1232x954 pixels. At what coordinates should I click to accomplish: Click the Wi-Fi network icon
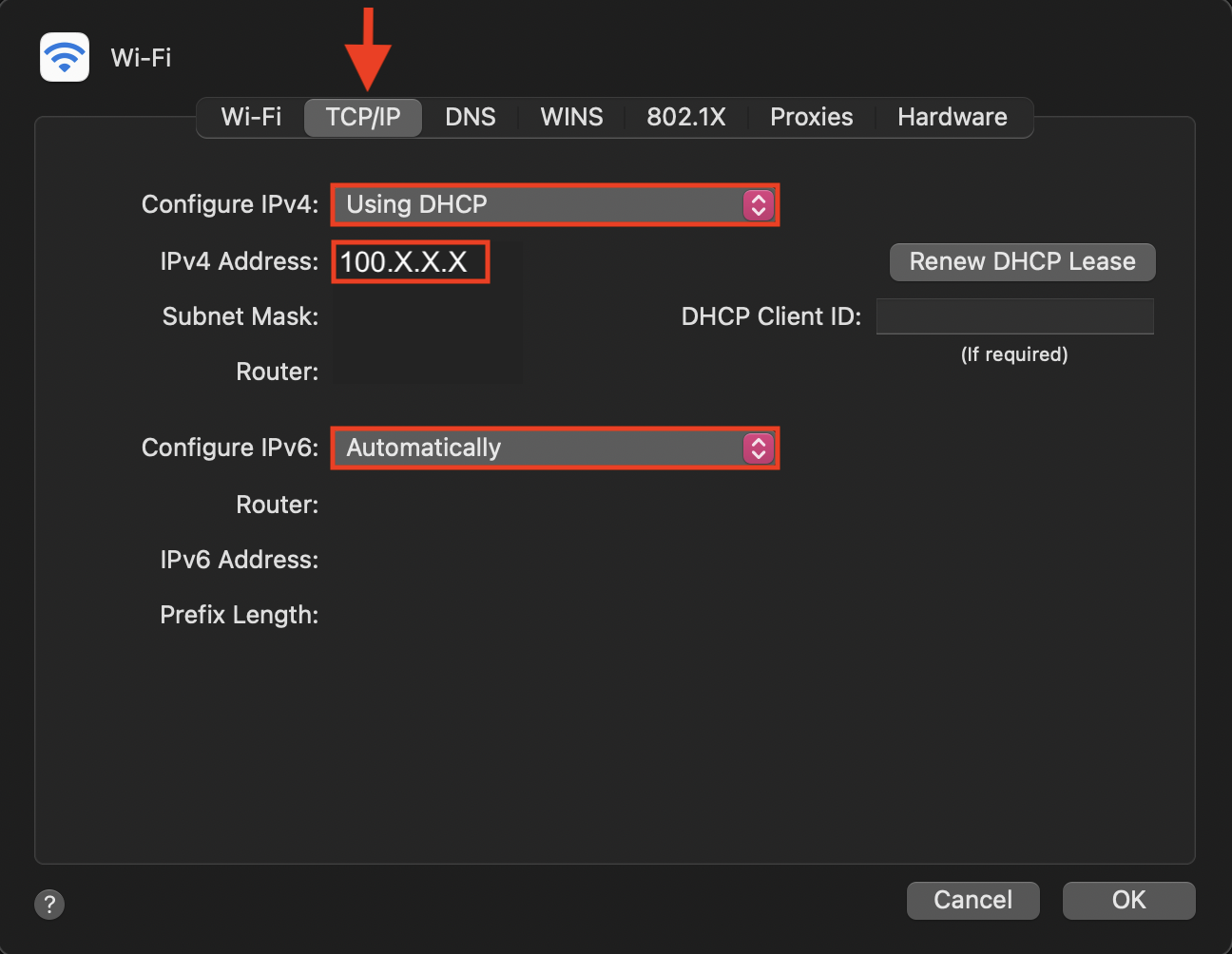(65, 57)
